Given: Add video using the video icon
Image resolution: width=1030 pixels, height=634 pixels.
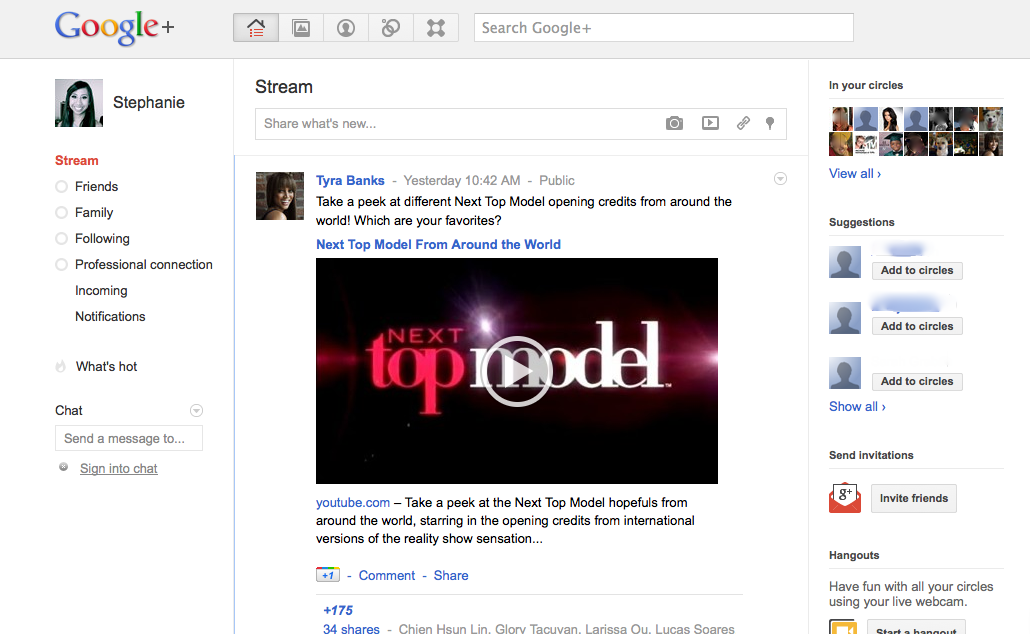Looking at the screenshot, I should 710,123.
